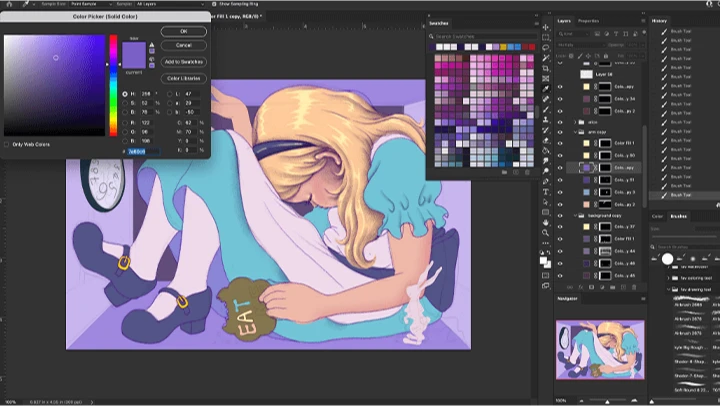Open the Sample Size Point Sample dropdown

click(x=91, y=4)
